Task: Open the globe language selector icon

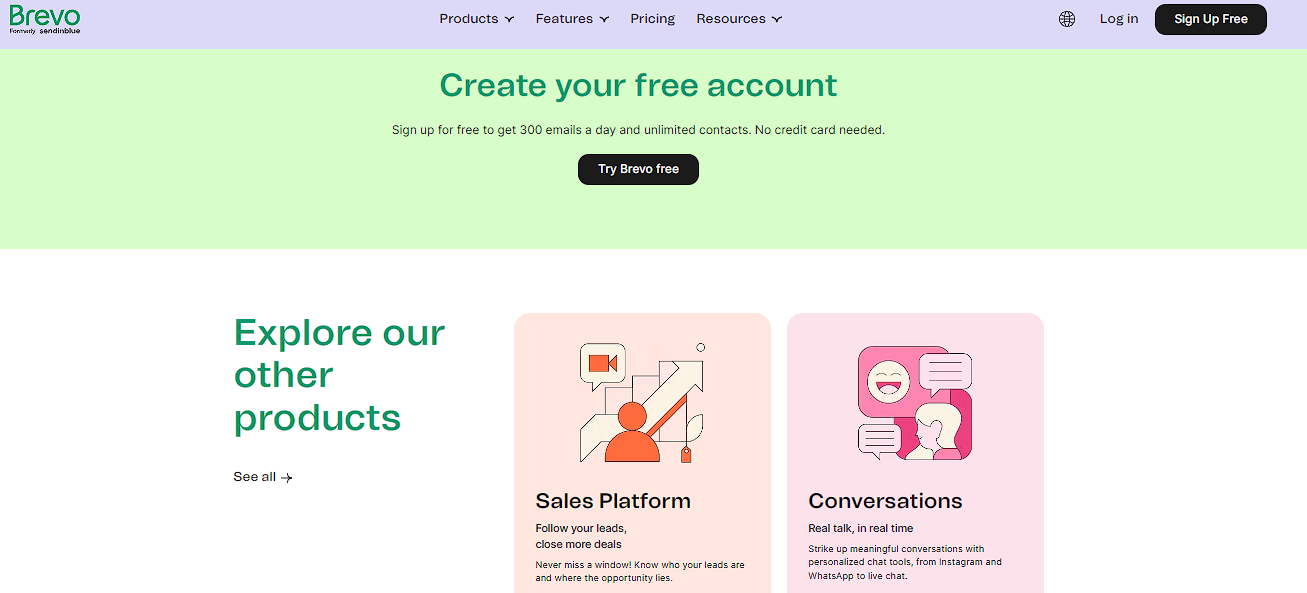Action: 1067,19
